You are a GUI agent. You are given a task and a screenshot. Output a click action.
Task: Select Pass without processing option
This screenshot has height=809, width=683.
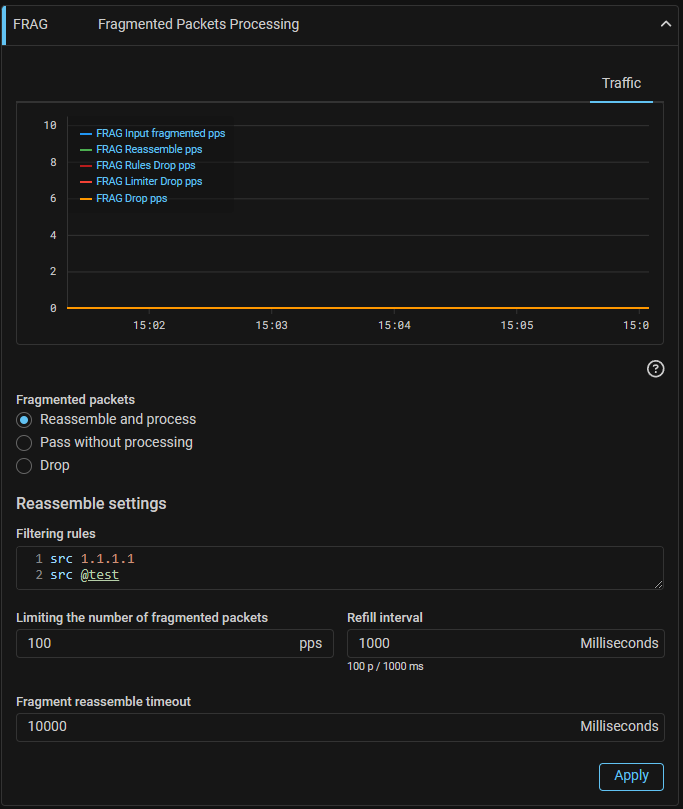(x=25, y=443)
